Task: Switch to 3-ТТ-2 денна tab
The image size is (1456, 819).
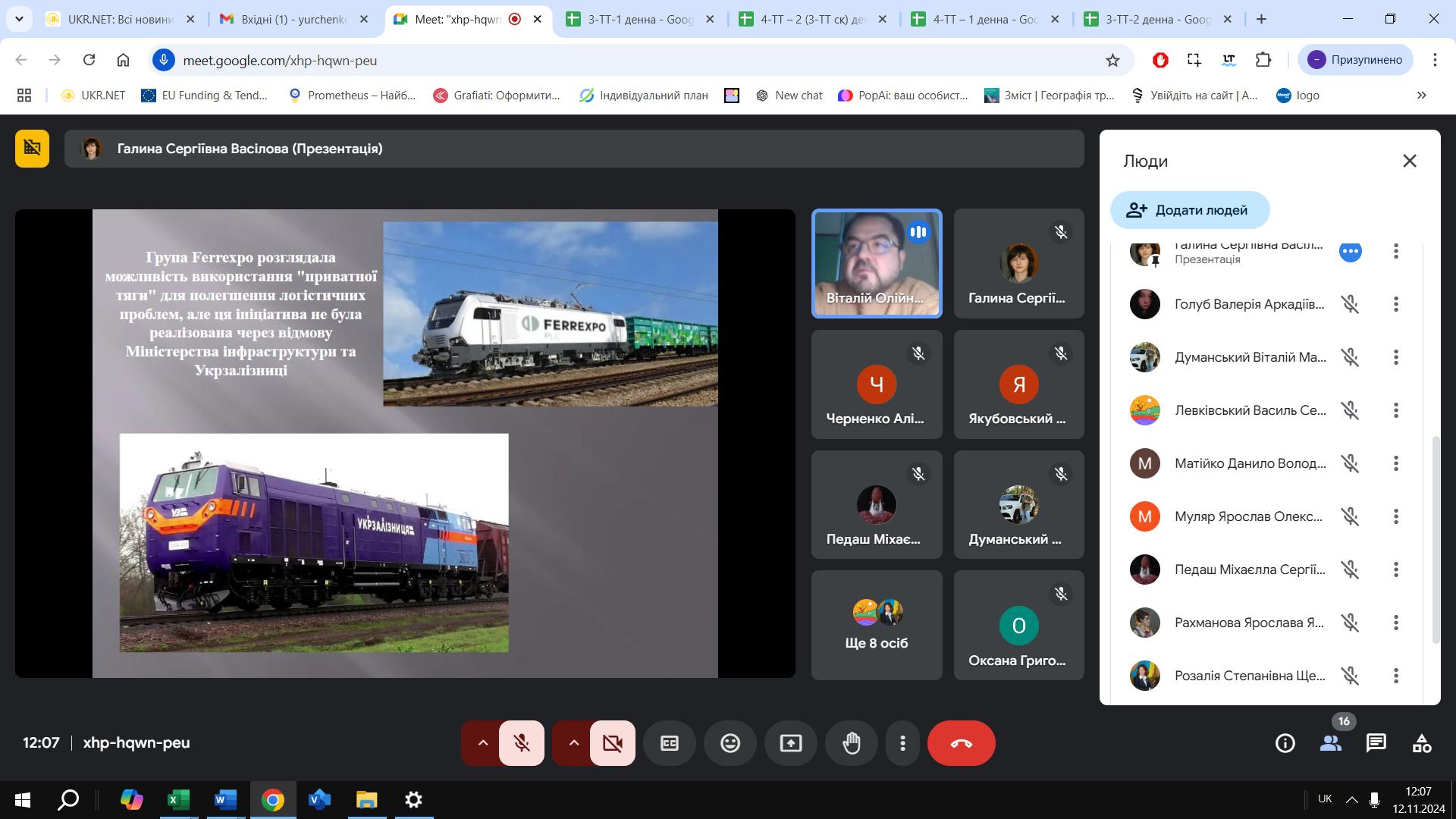Action: point(1158,19)
